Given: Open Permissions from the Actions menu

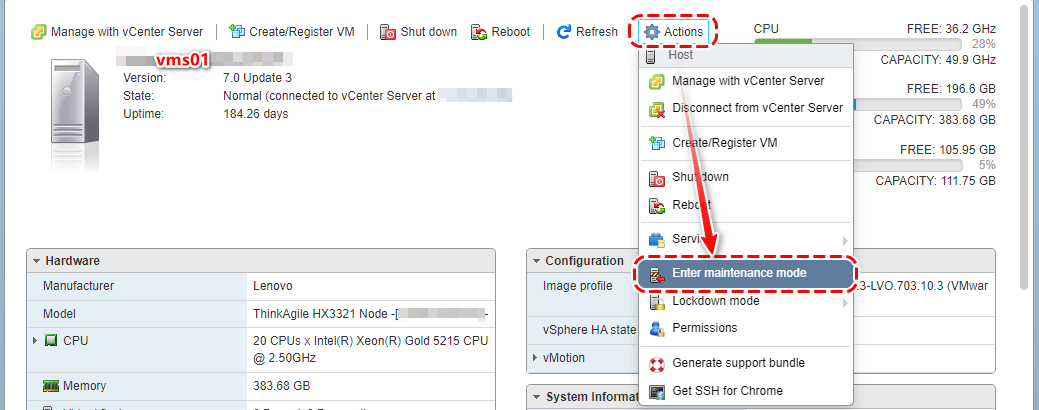Looking at the screenshot, I should pos(704,328).
